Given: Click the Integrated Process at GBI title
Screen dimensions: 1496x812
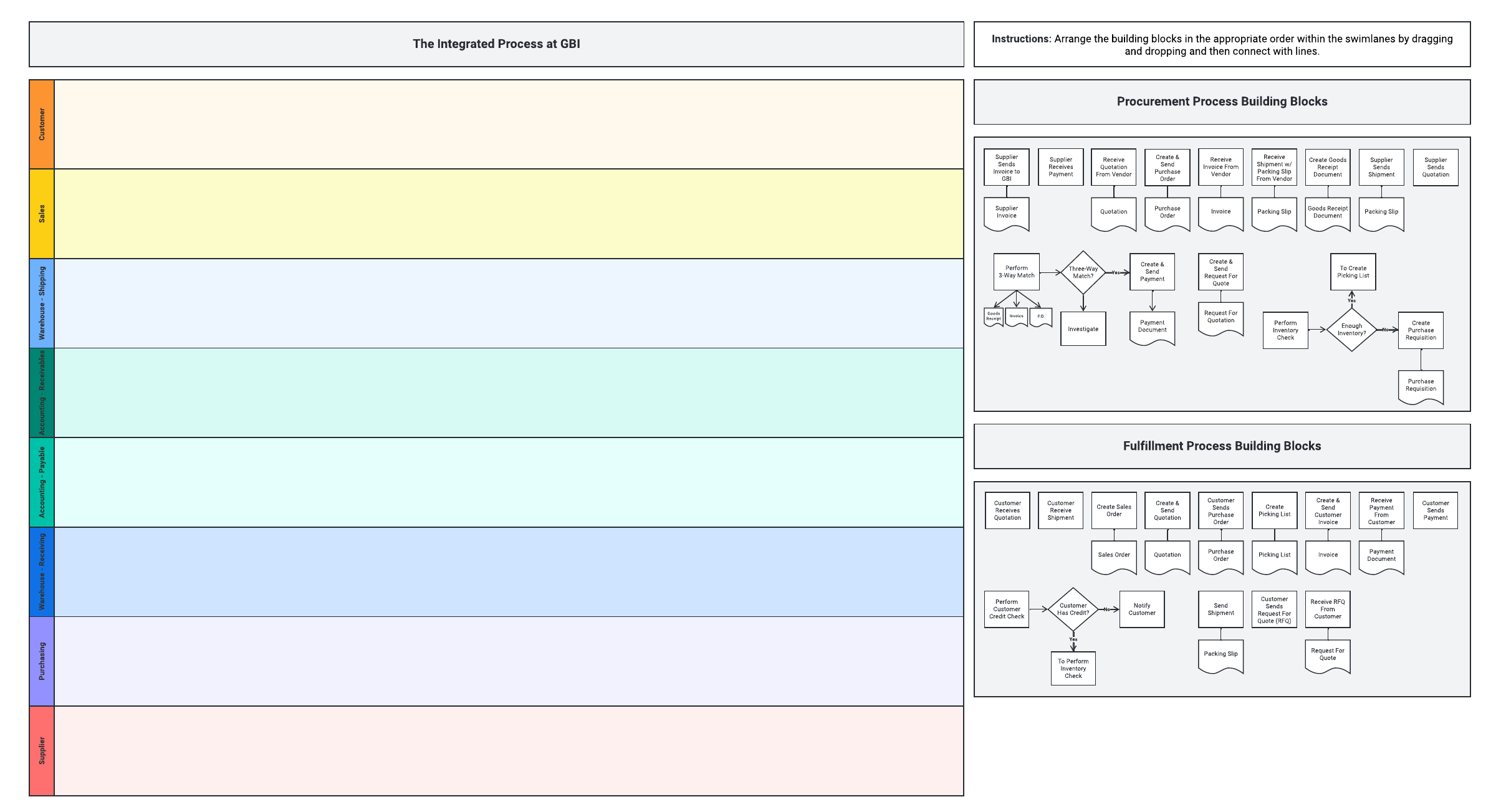Looking at the screenshot, I should click(x=496, y=44).
